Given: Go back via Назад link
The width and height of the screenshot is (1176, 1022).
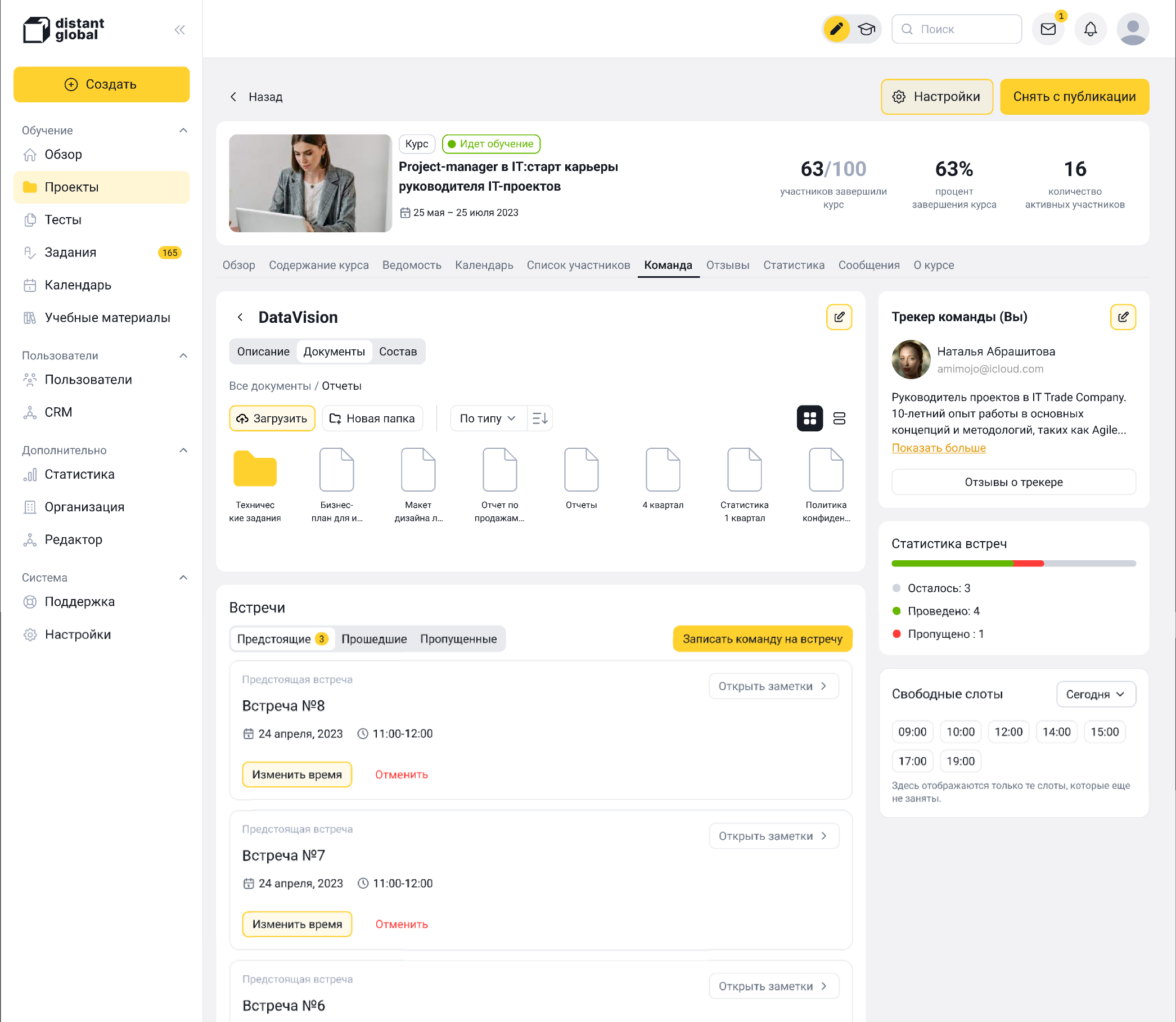Looking at the screenshot, I should point(256,97).
